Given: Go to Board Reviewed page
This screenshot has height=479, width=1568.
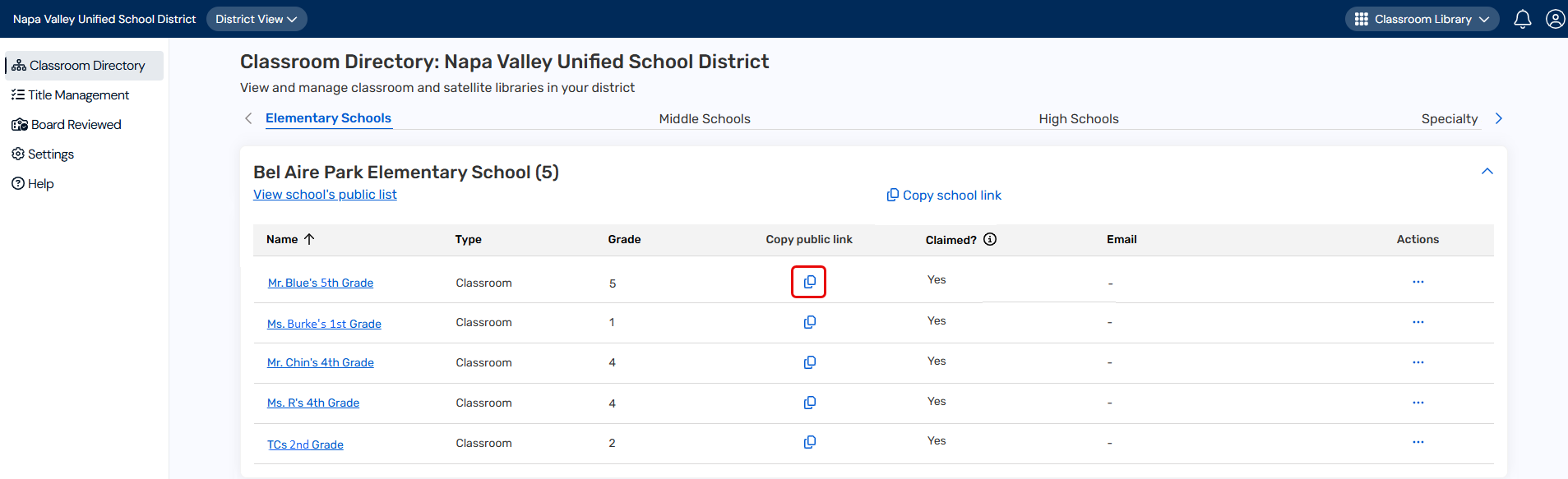Looking at the screenshot, I should tap(76, 125).
